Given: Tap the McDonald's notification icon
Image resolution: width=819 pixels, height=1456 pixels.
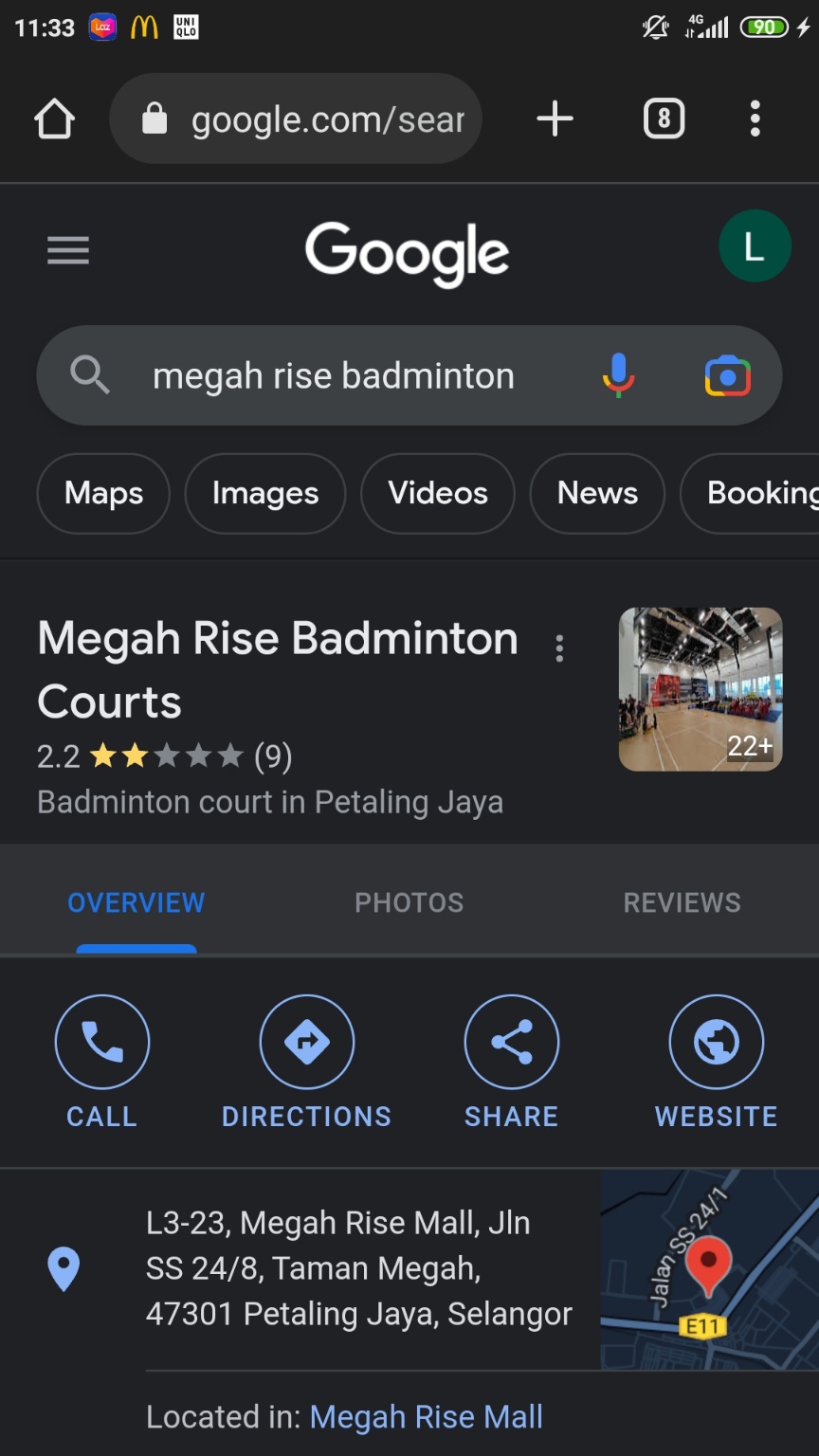Looking at the screenshot, I should 144,27.
